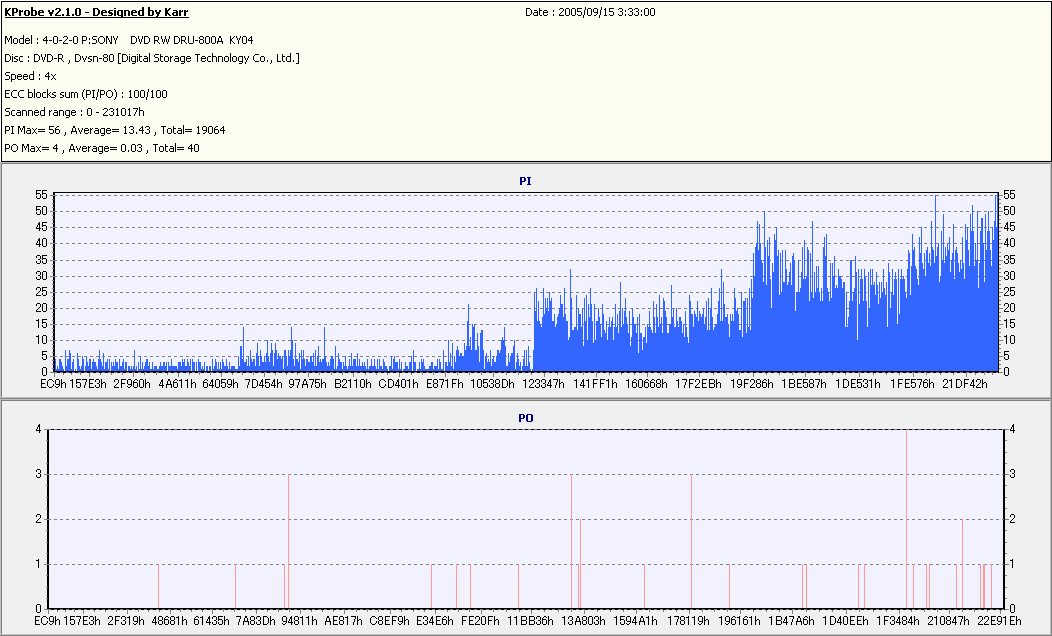Click the PO spike of 3 above 94811h
This screenshot has height=636, width=1052.
tap(288, 541)
